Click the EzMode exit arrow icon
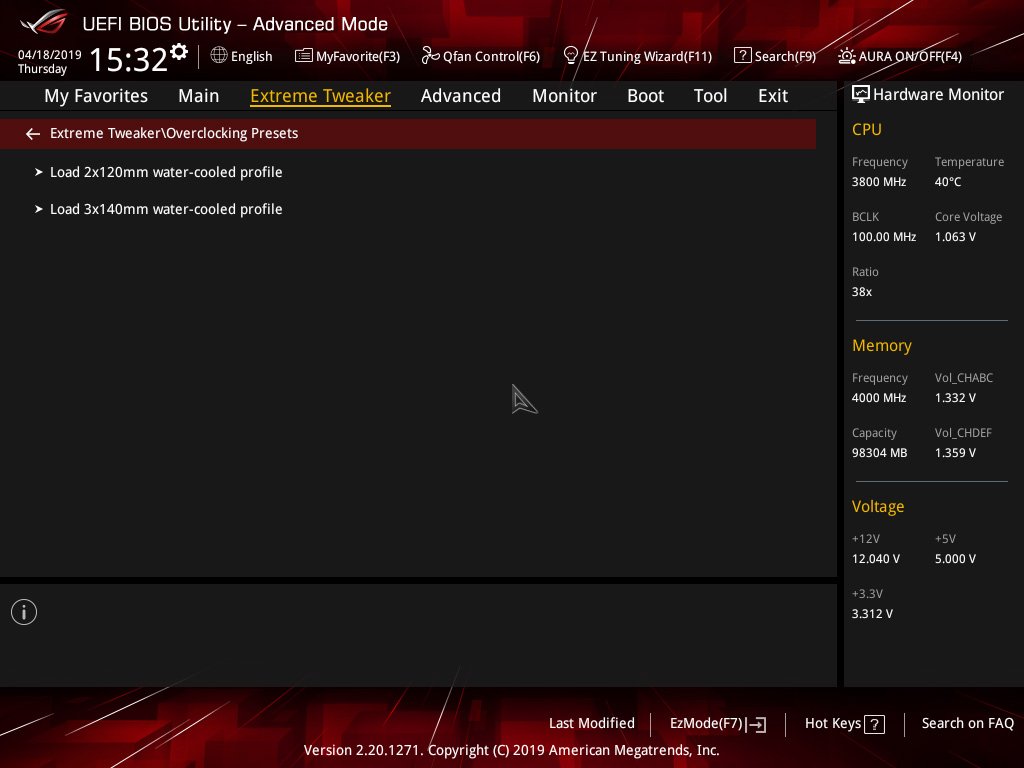The width and height of the screenshot is (1024, 768). click(x=756, y=724)
